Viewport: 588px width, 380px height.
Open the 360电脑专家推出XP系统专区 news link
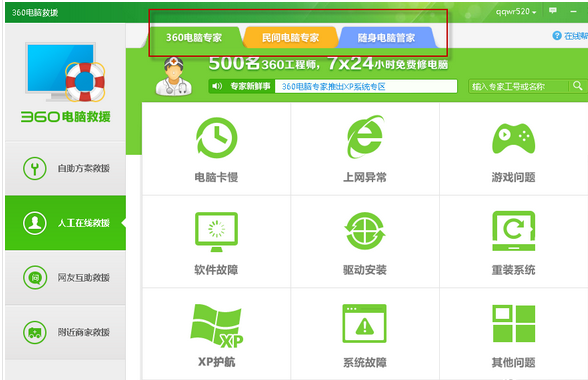[x=334, y=87]
